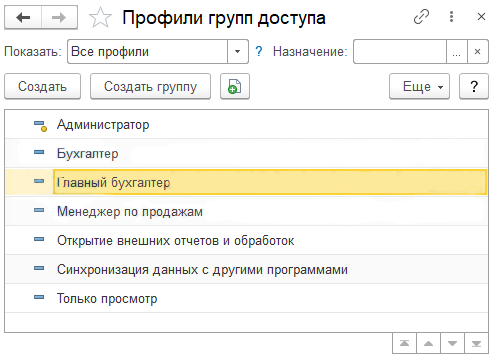The image size is (501, 360).
Task: Add to favorites with the star icon
Action: coord(100,18)
